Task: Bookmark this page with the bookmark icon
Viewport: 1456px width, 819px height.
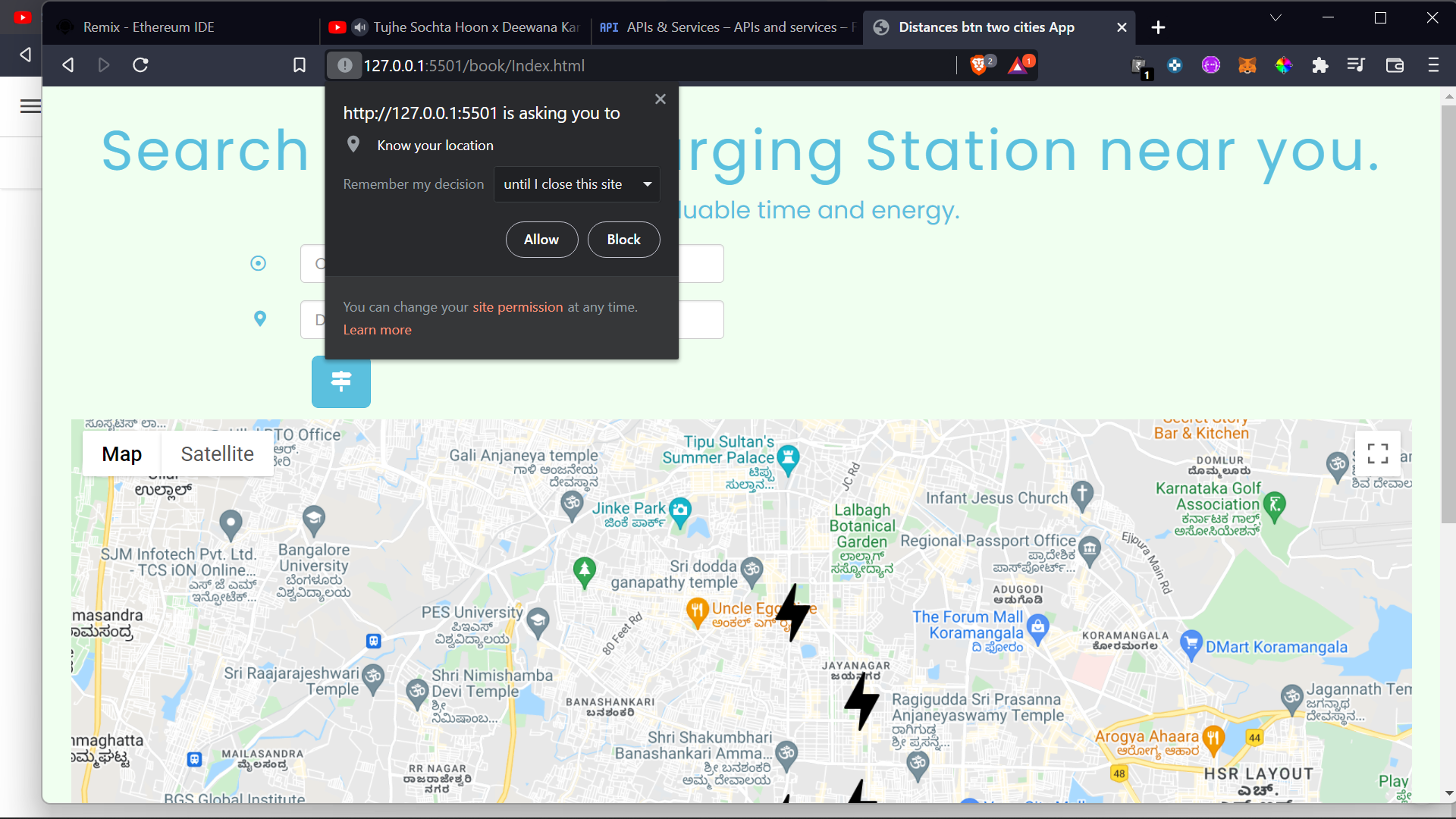Action: tap(300, 65)
